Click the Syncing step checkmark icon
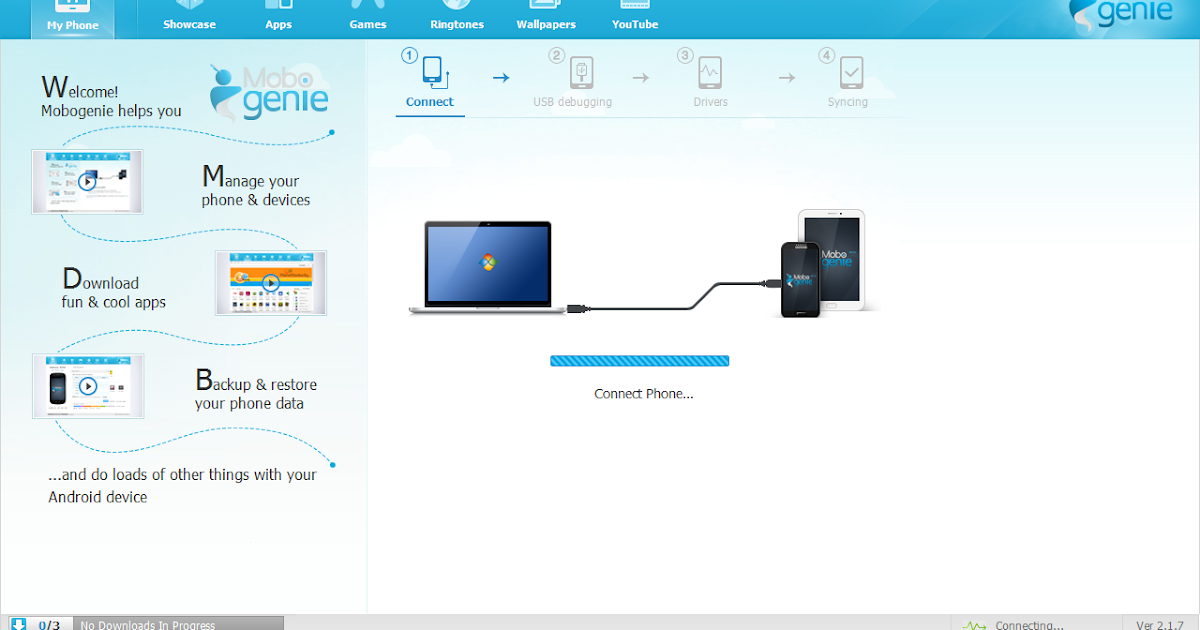Screen dimensions: 1200x630 pos(851,72)
